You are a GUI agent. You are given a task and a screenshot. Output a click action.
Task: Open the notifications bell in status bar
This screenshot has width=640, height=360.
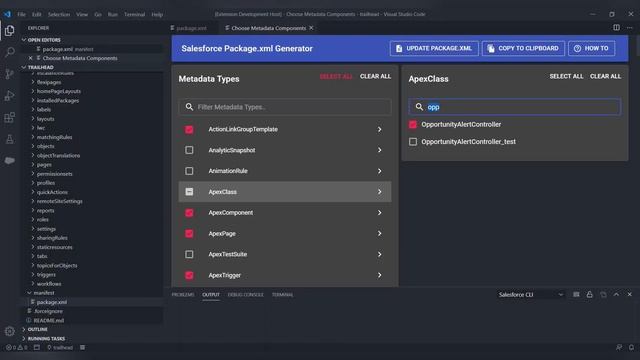(x=631, y=347)
